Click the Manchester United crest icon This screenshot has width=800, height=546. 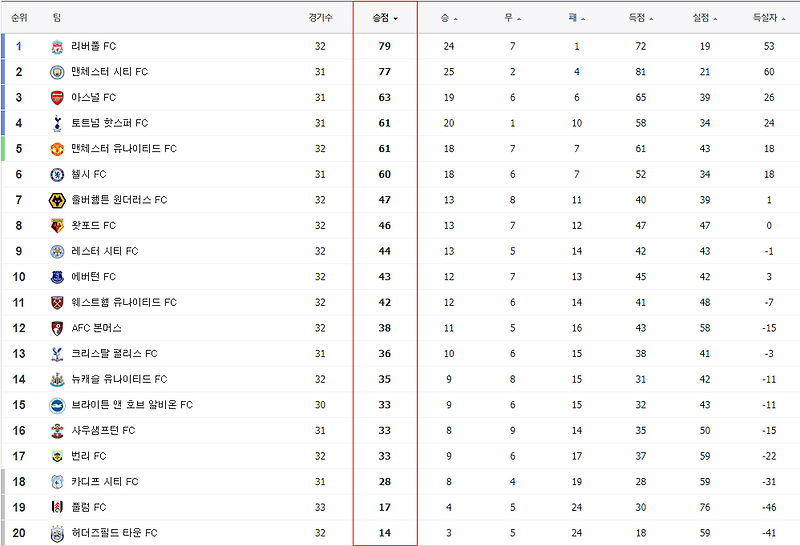click(x=57, y=149)
